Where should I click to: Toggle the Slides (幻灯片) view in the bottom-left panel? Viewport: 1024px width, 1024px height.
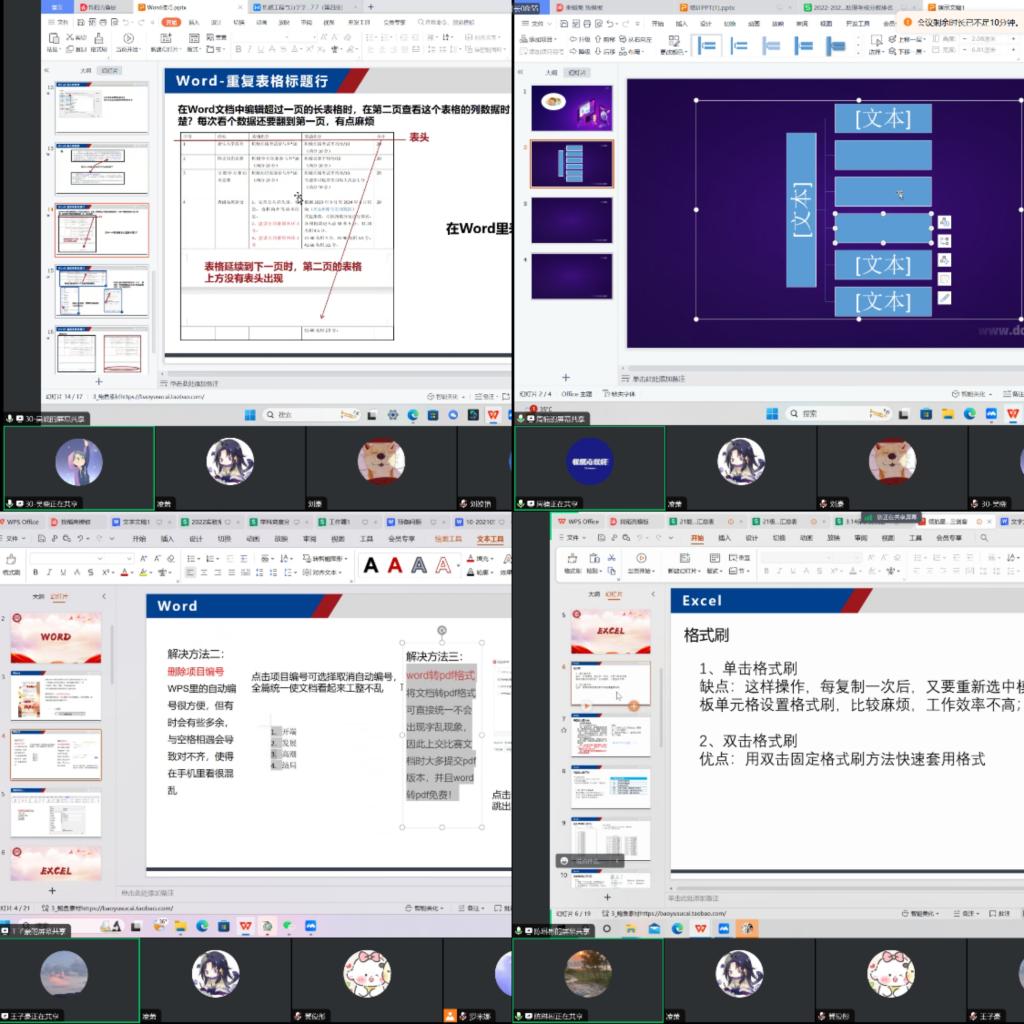(60, 596)
